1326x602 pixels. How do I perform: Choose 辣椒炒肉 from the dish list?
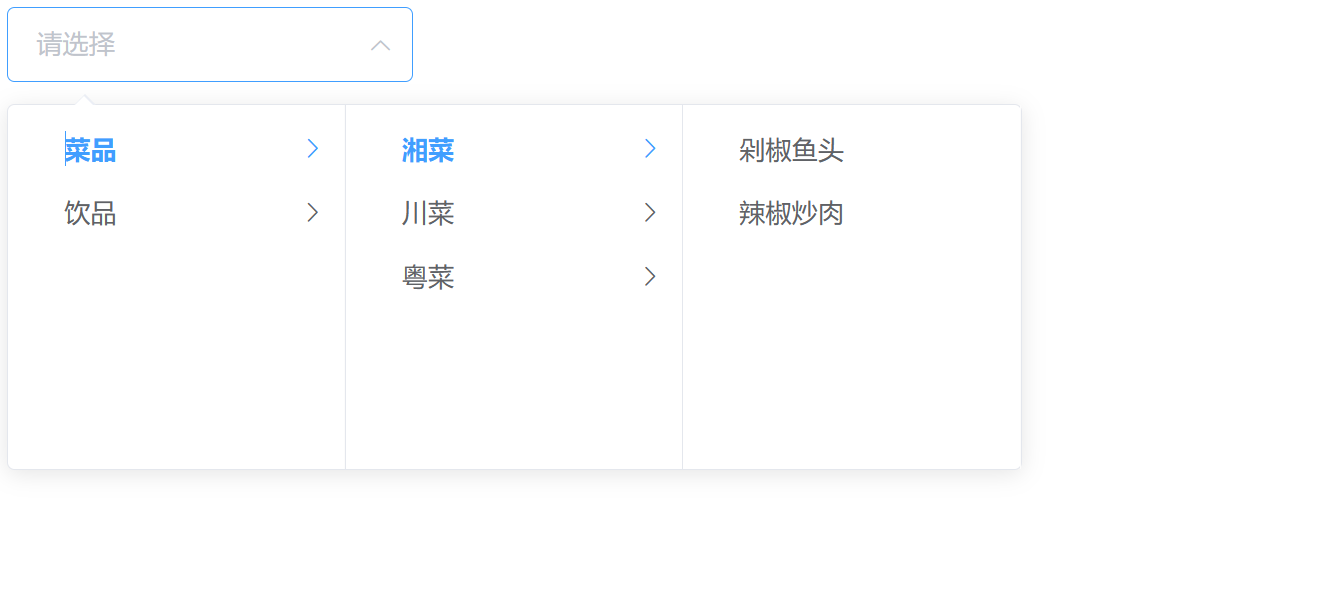click(791, 213)
